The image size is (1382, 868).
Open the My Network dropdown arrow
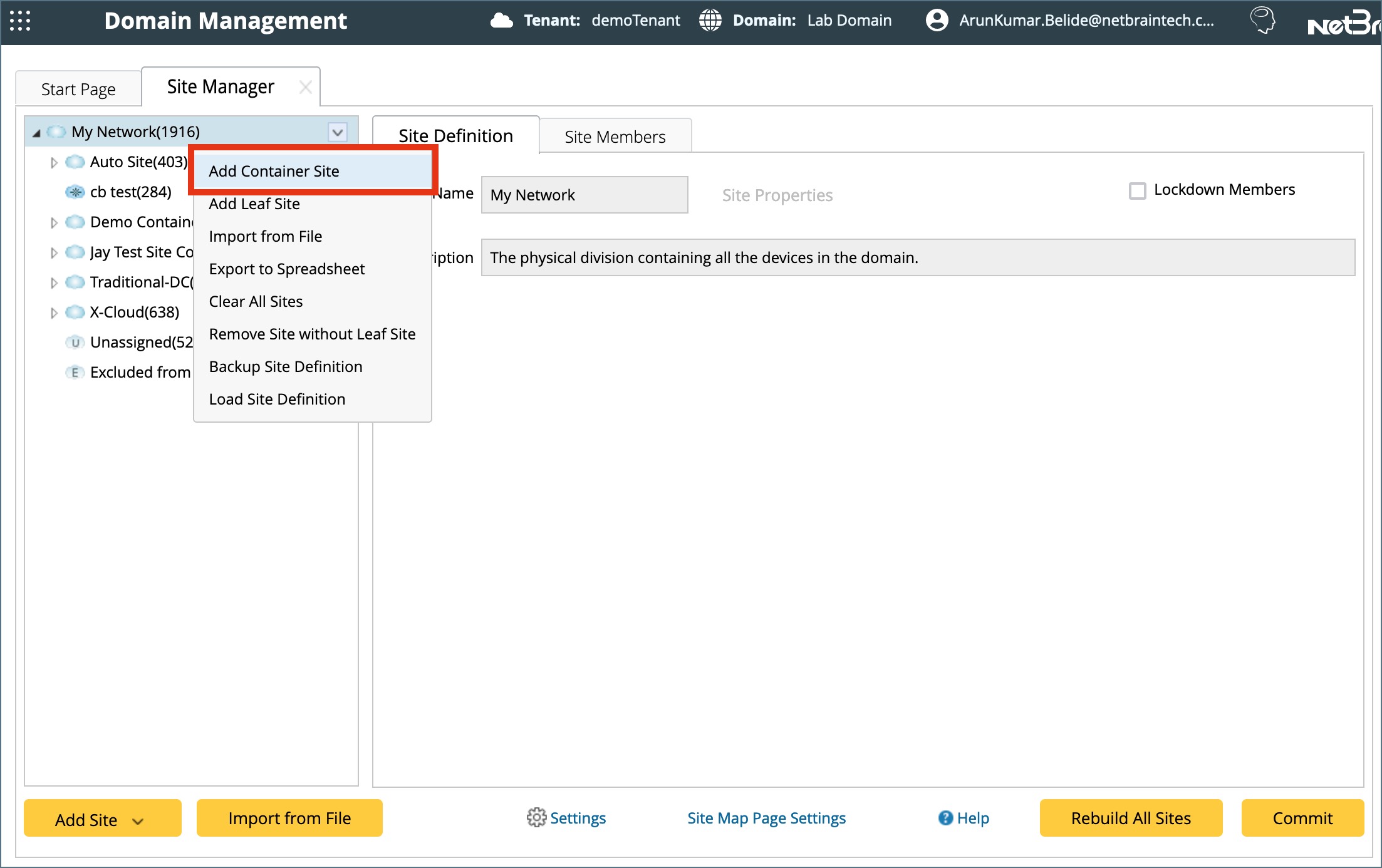338,132
